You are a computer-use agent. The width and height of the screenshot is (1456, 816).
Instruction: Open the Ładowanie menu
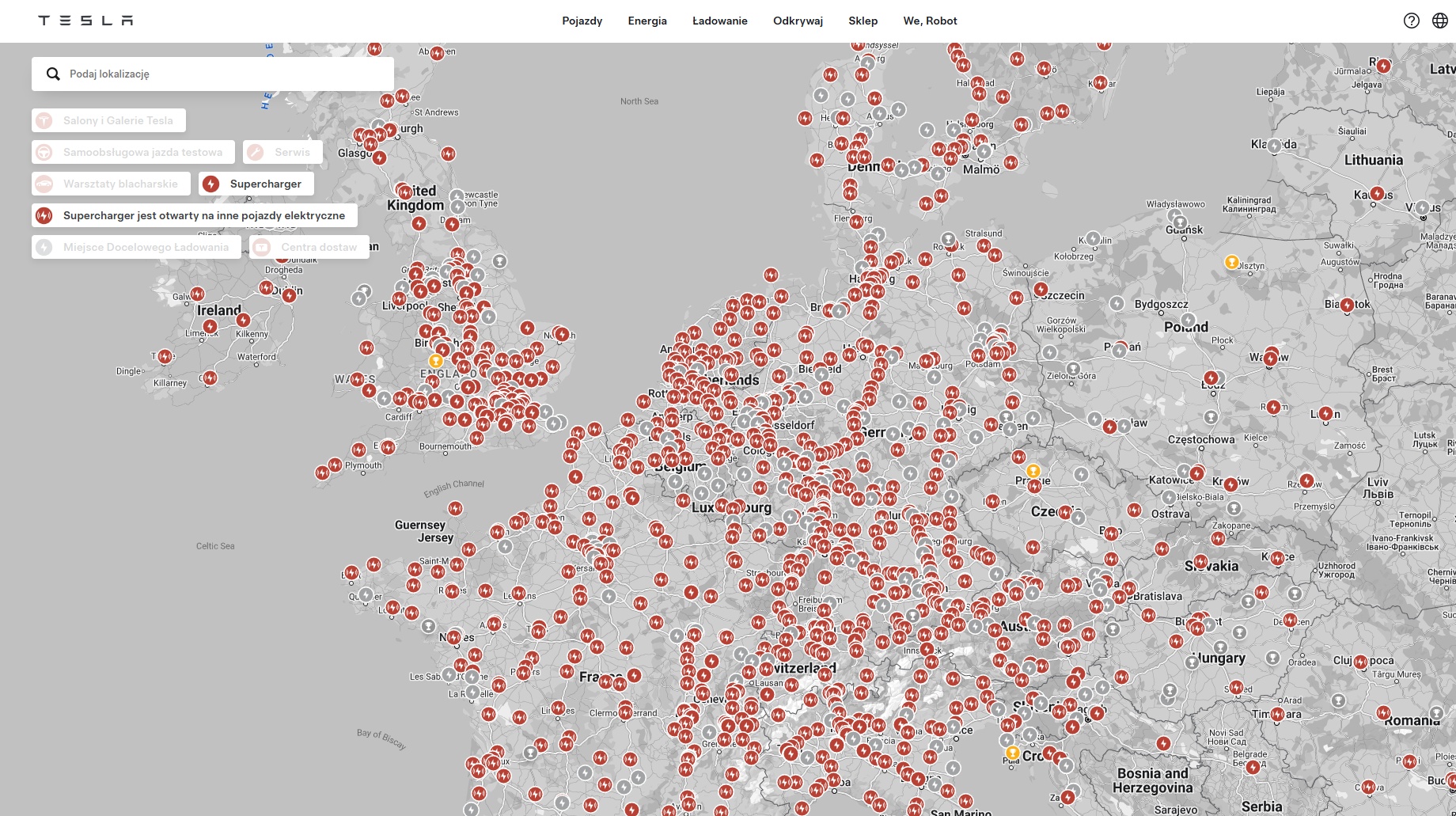coord(720,21)
